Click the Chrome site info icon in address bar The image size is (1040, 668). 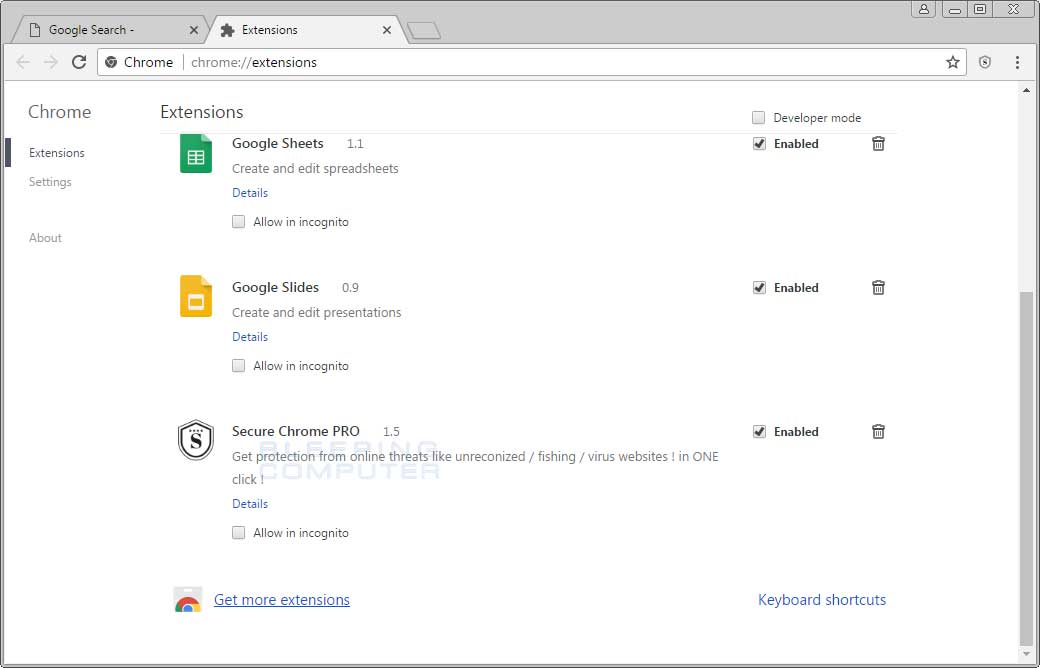(111, 62)
